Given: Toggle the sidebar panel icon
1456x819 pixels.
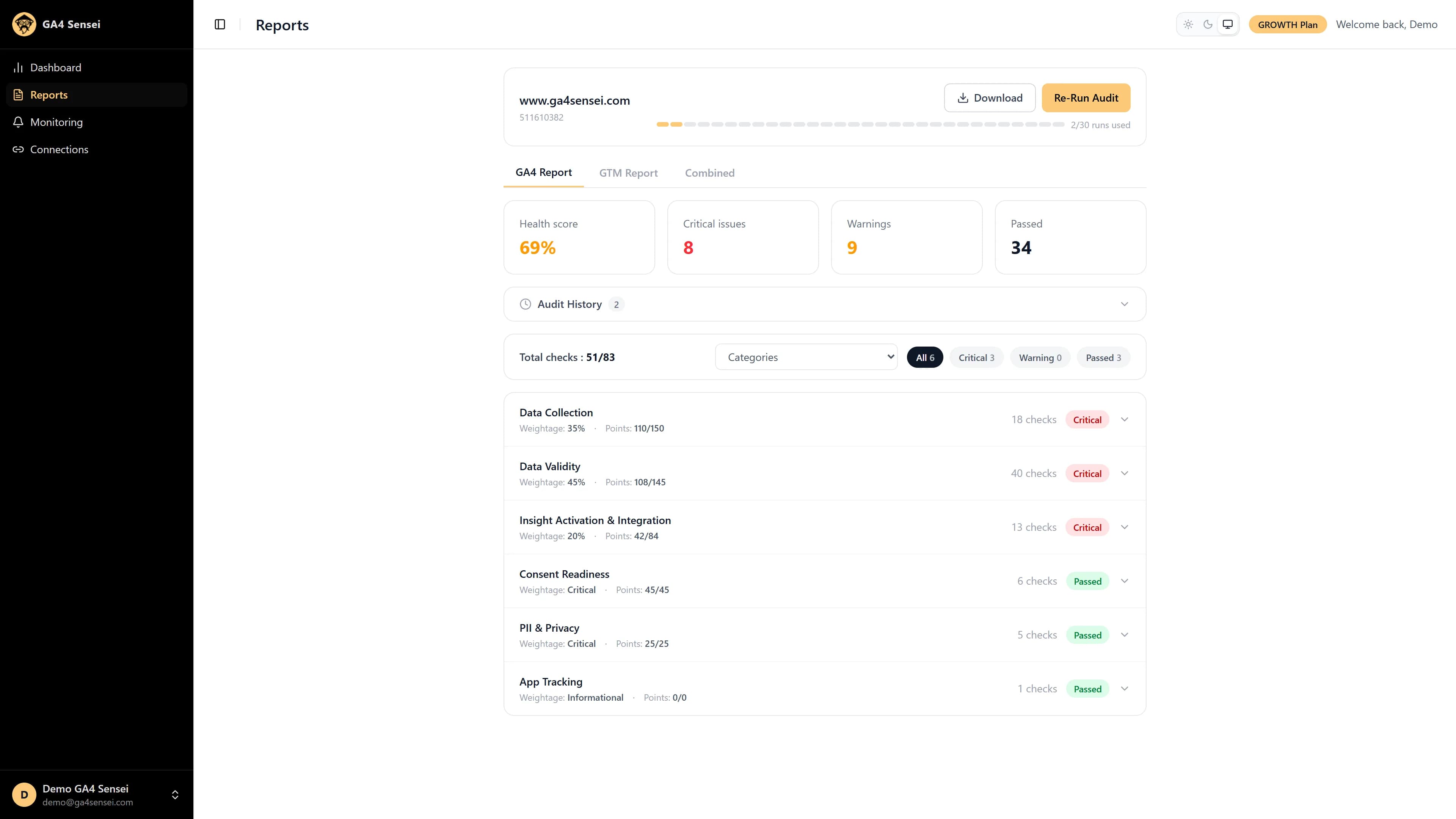Looking at the screenshot, I should click(x=220, y=24).
